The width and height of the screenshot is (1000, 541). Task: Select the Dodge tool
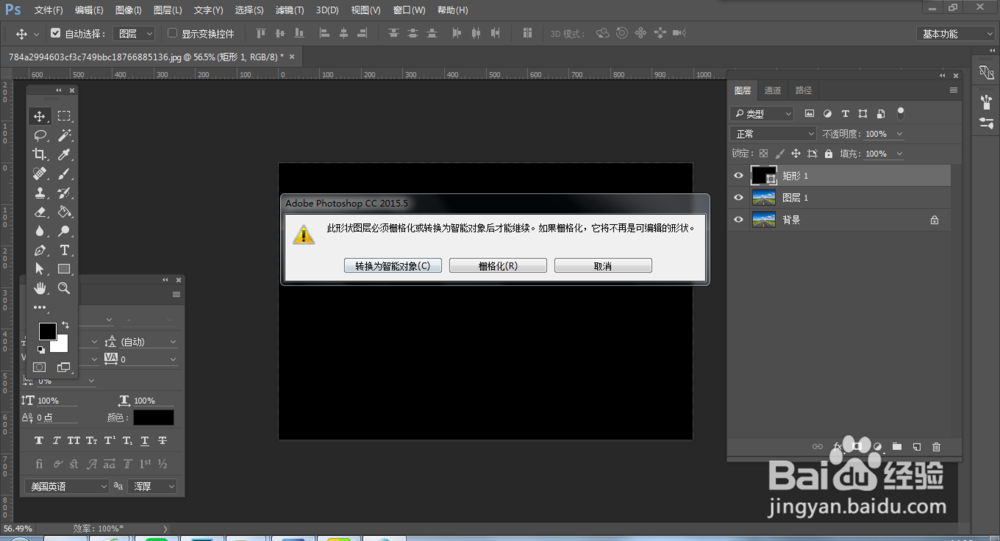click(64, 231)
